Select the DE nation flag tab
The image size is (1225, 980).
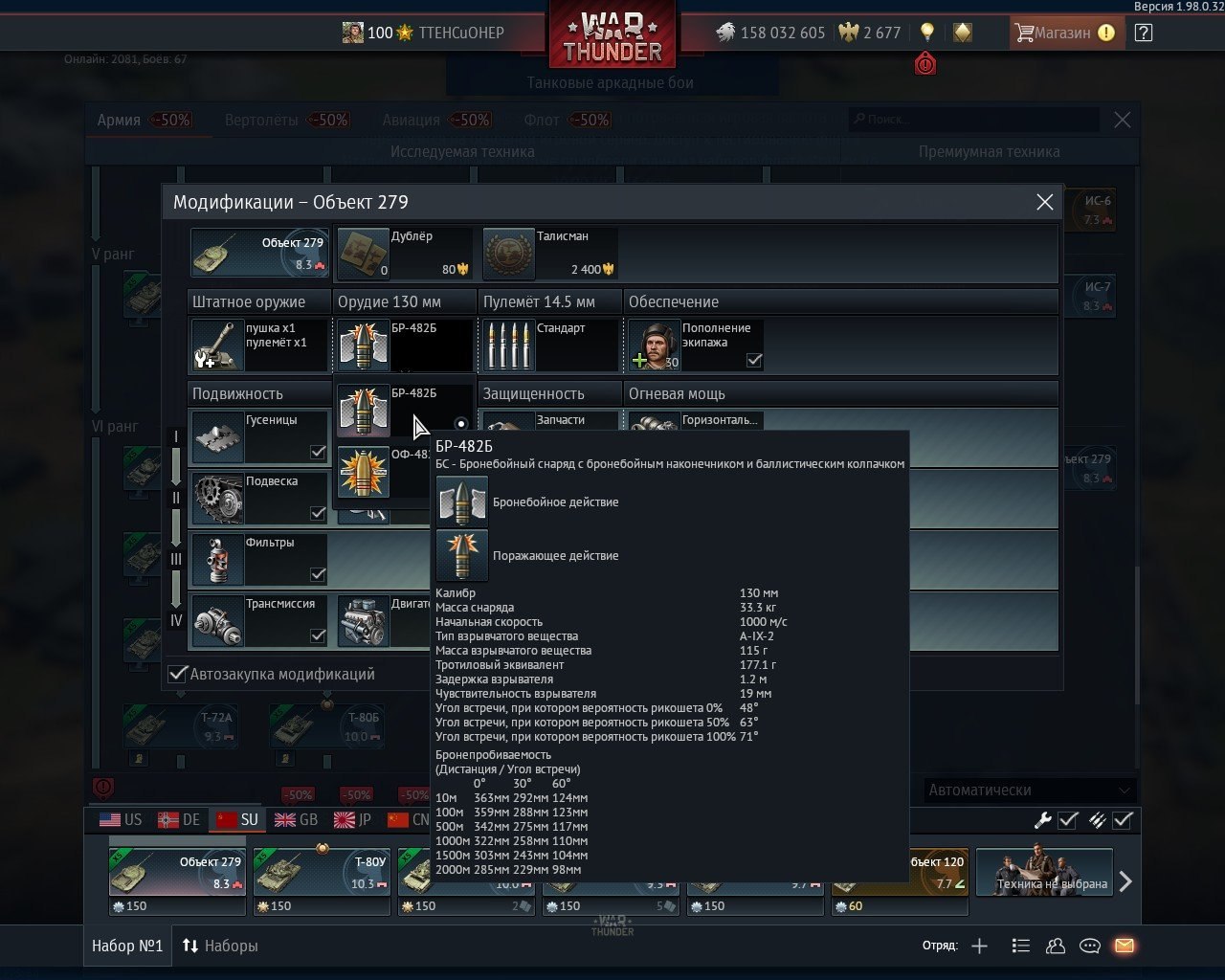179,819
